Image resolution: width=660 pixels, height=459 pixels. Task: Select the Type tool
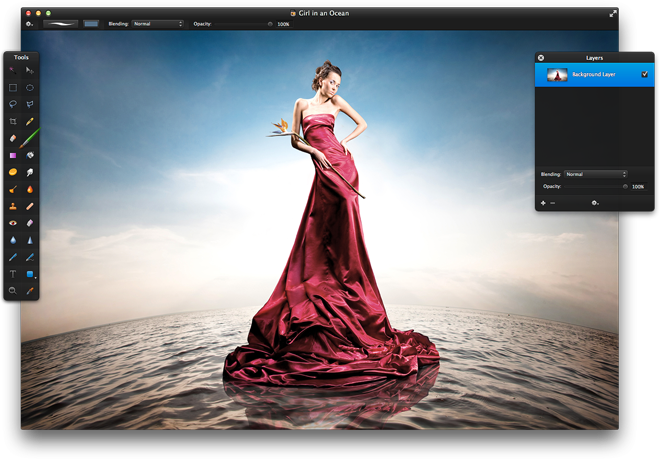pos(13,274)
